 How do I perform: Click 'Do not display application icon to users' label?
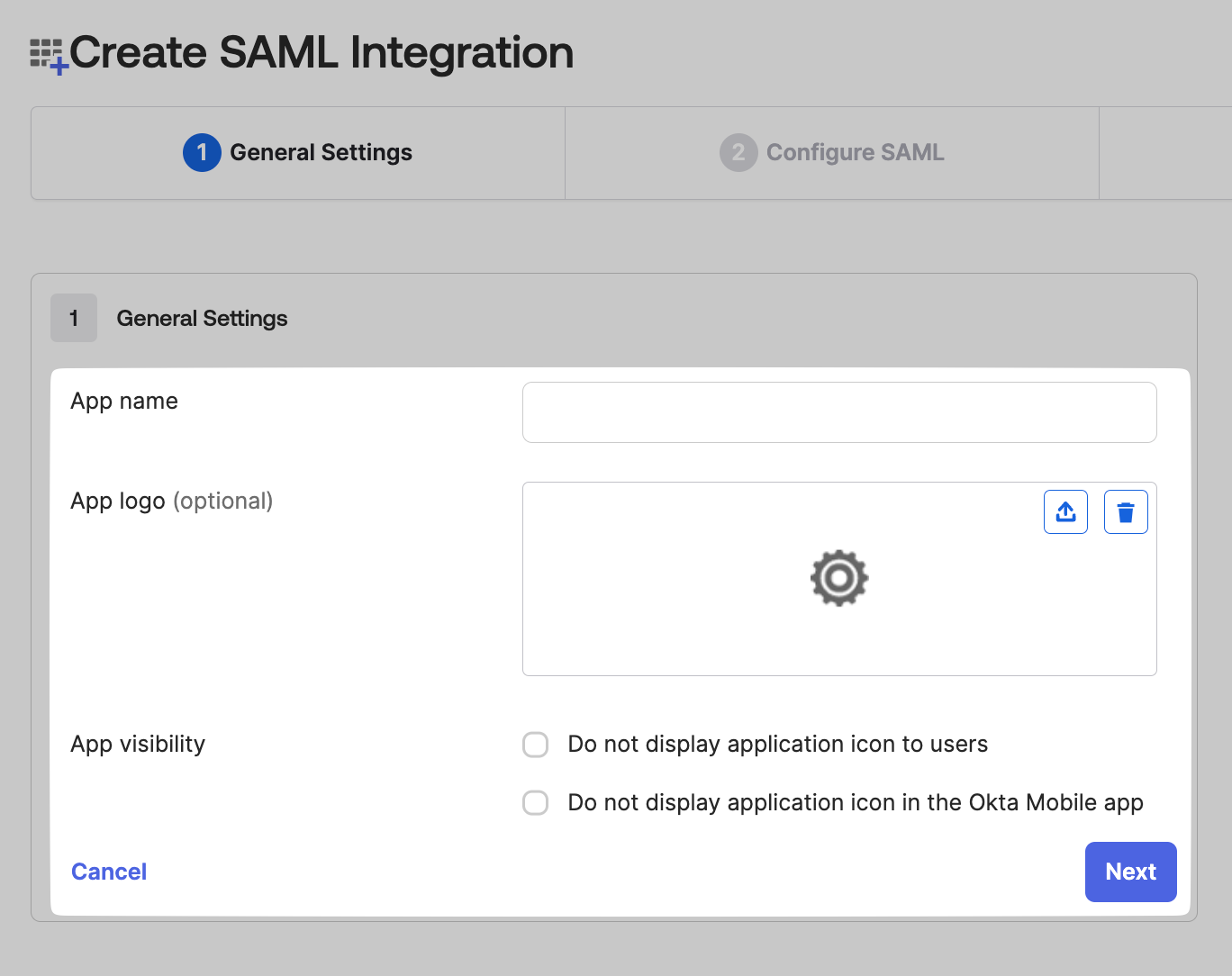(777, 745)
